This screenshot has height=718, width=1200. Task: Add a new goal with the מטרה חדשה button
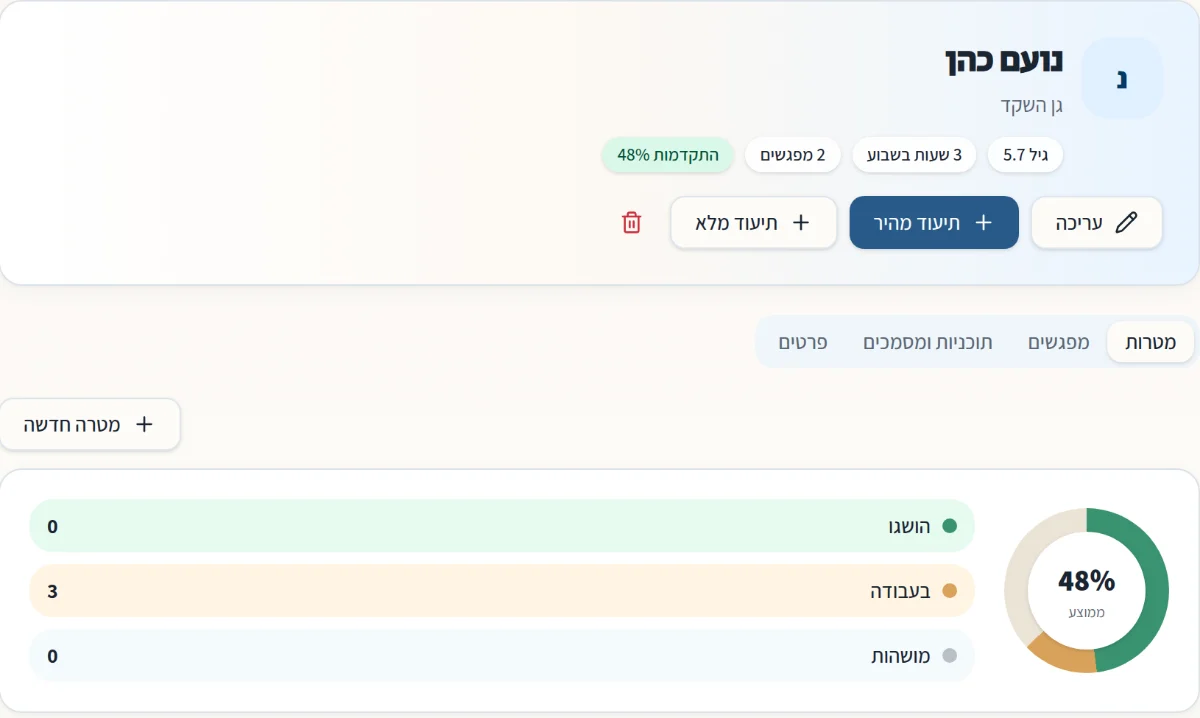coord(90,424)
